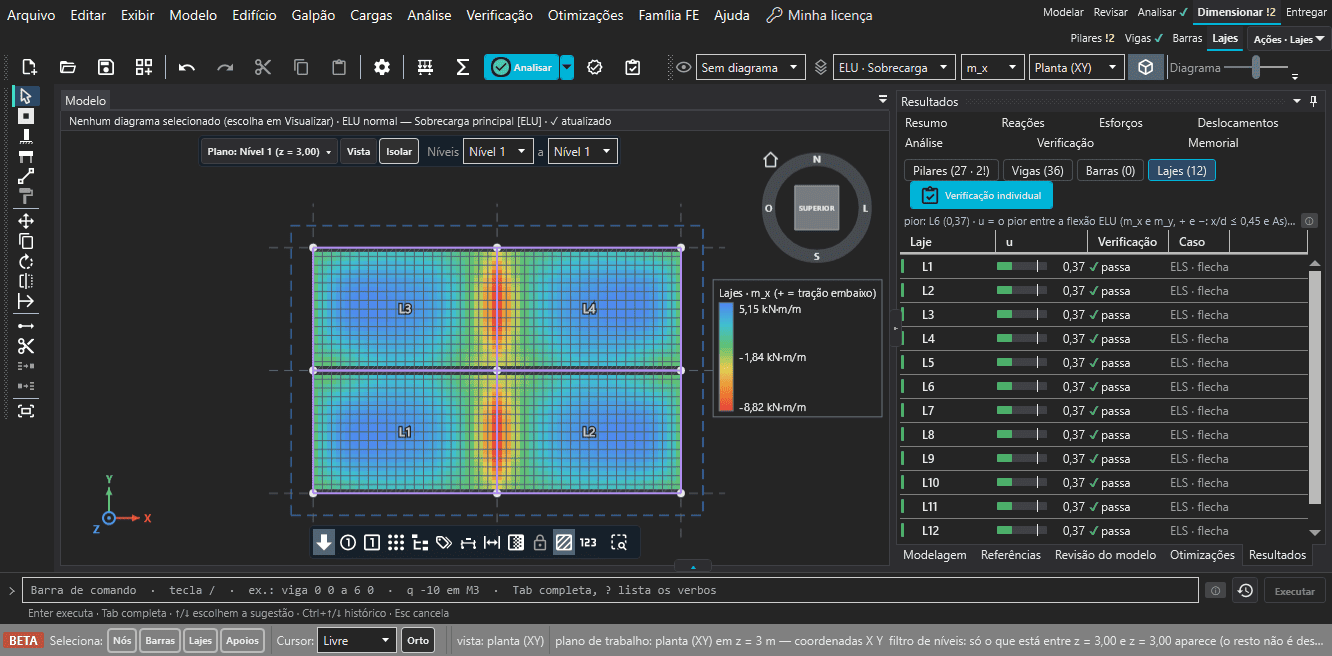The width and height of the screenshot is (1332, 656).
Task: Activate the scissors cut tool in left sidebar
Action: pos(26,346)
